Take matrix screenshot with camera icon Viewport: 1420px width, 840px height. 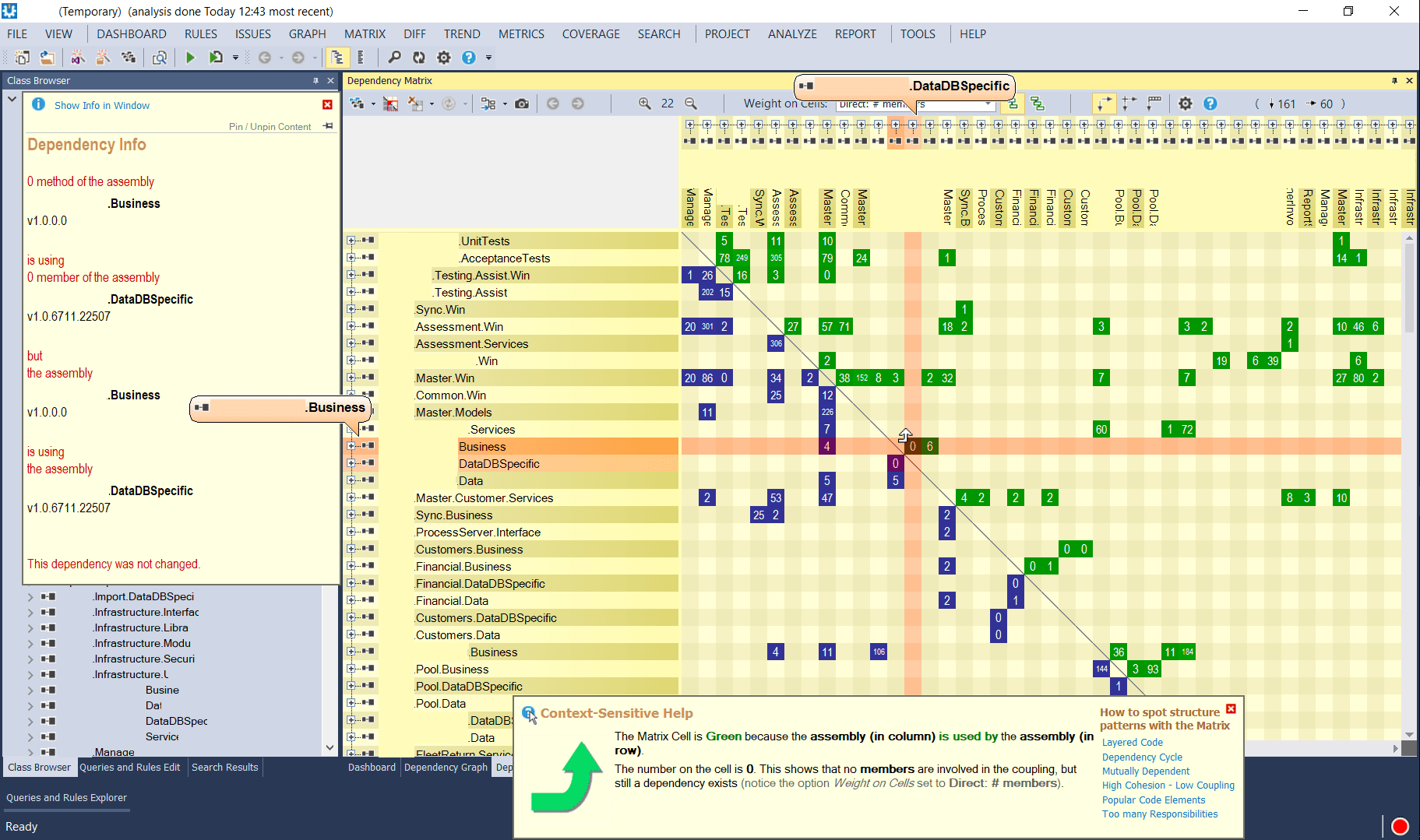(521, 103)
